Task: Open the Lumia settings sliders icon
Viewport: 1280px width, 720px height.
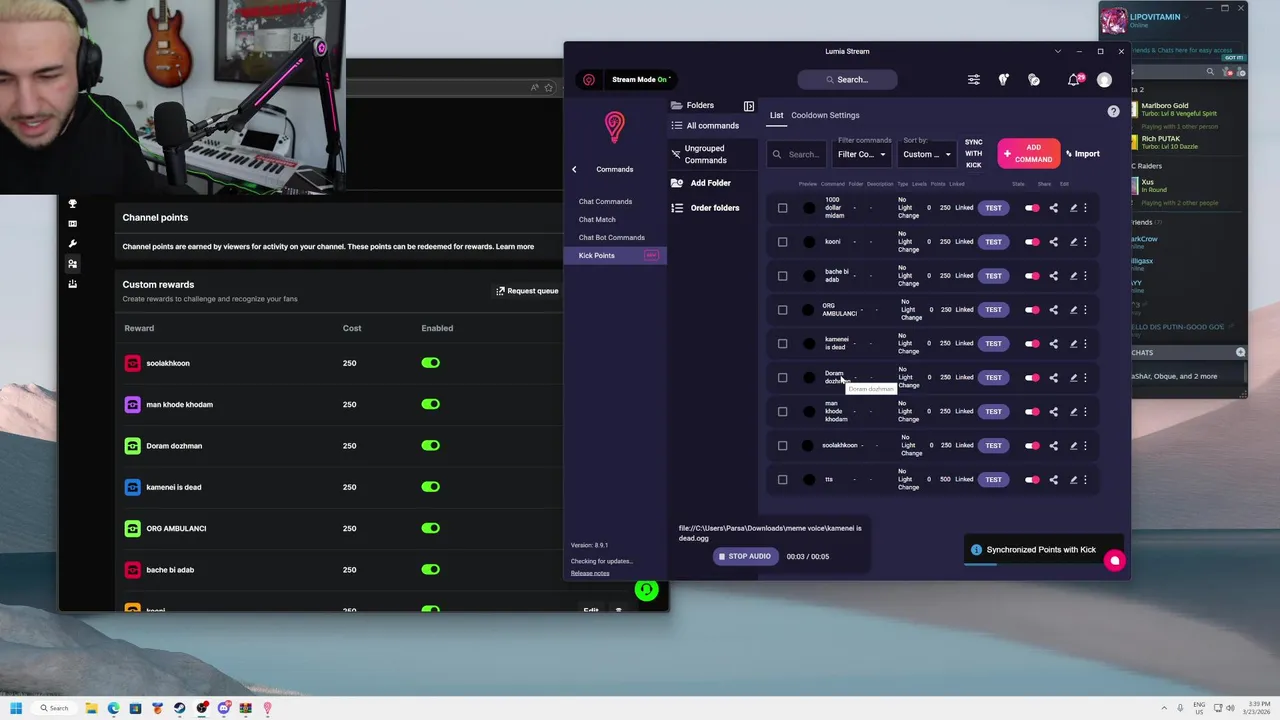Action: pyautogui.click(x=973, y=80)
